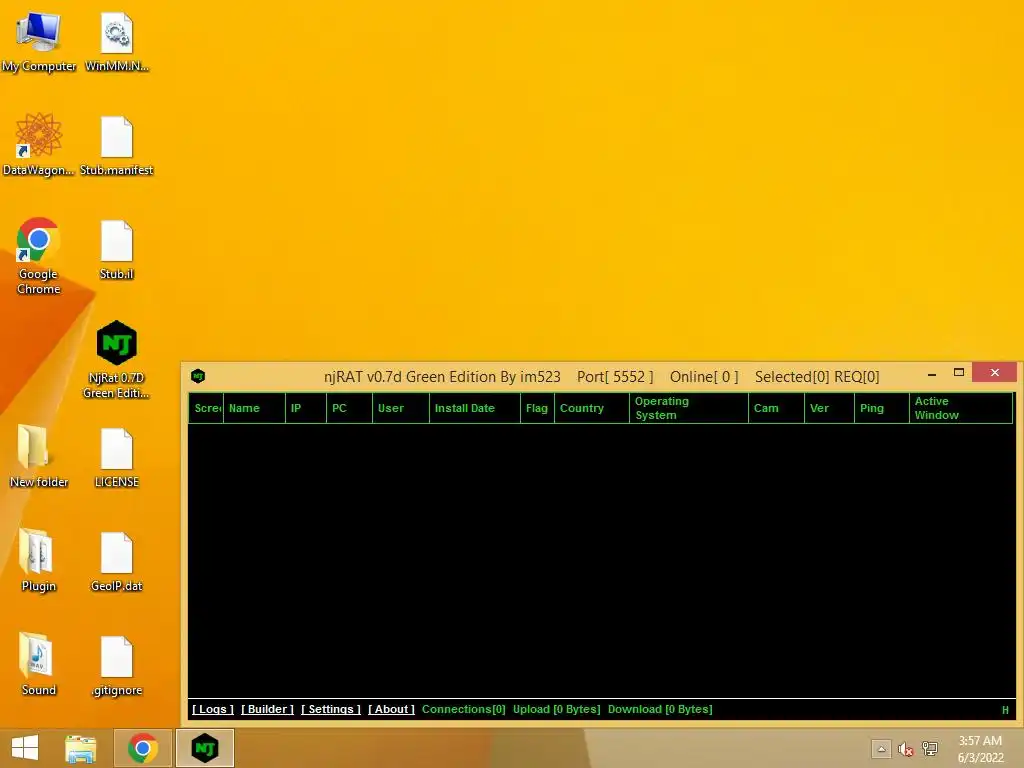Click the Screen column header
The height and width of the screenshot is (768, 1024).
[206, 408]
